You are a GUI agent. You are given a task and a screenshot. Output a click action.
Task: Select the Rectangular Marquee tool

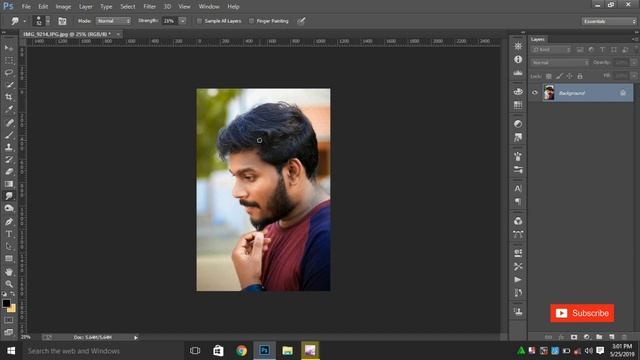[9, 60]
